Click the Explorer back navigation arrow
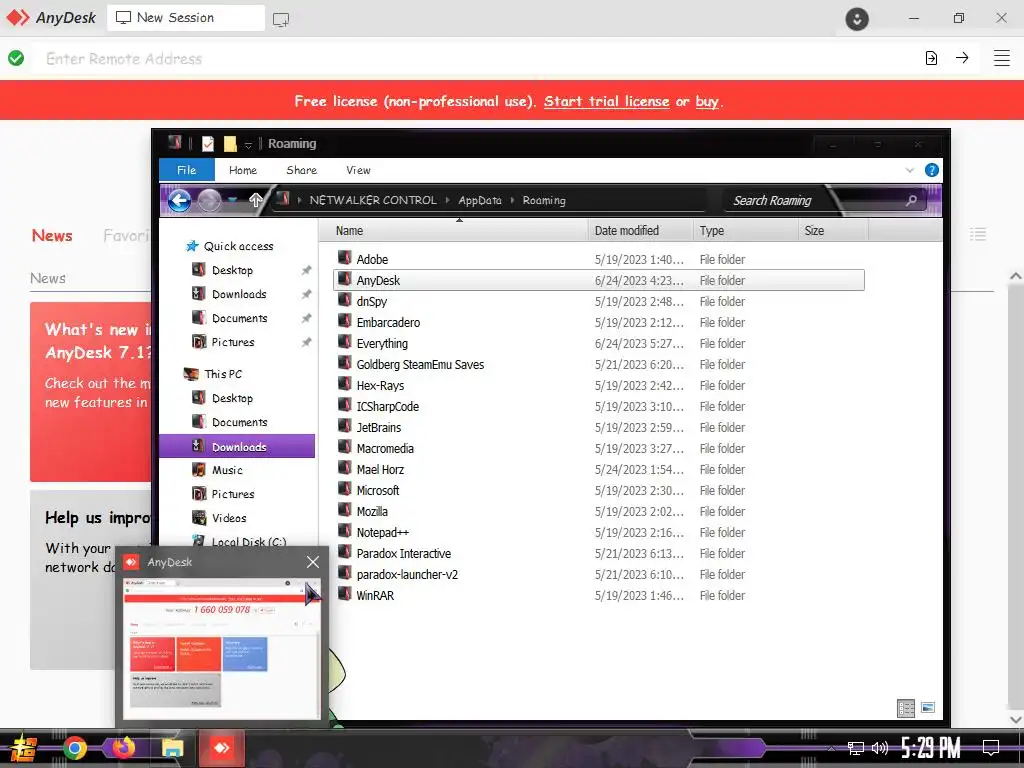Viewport: 1024px width, 768px height. tap(179, 200)
